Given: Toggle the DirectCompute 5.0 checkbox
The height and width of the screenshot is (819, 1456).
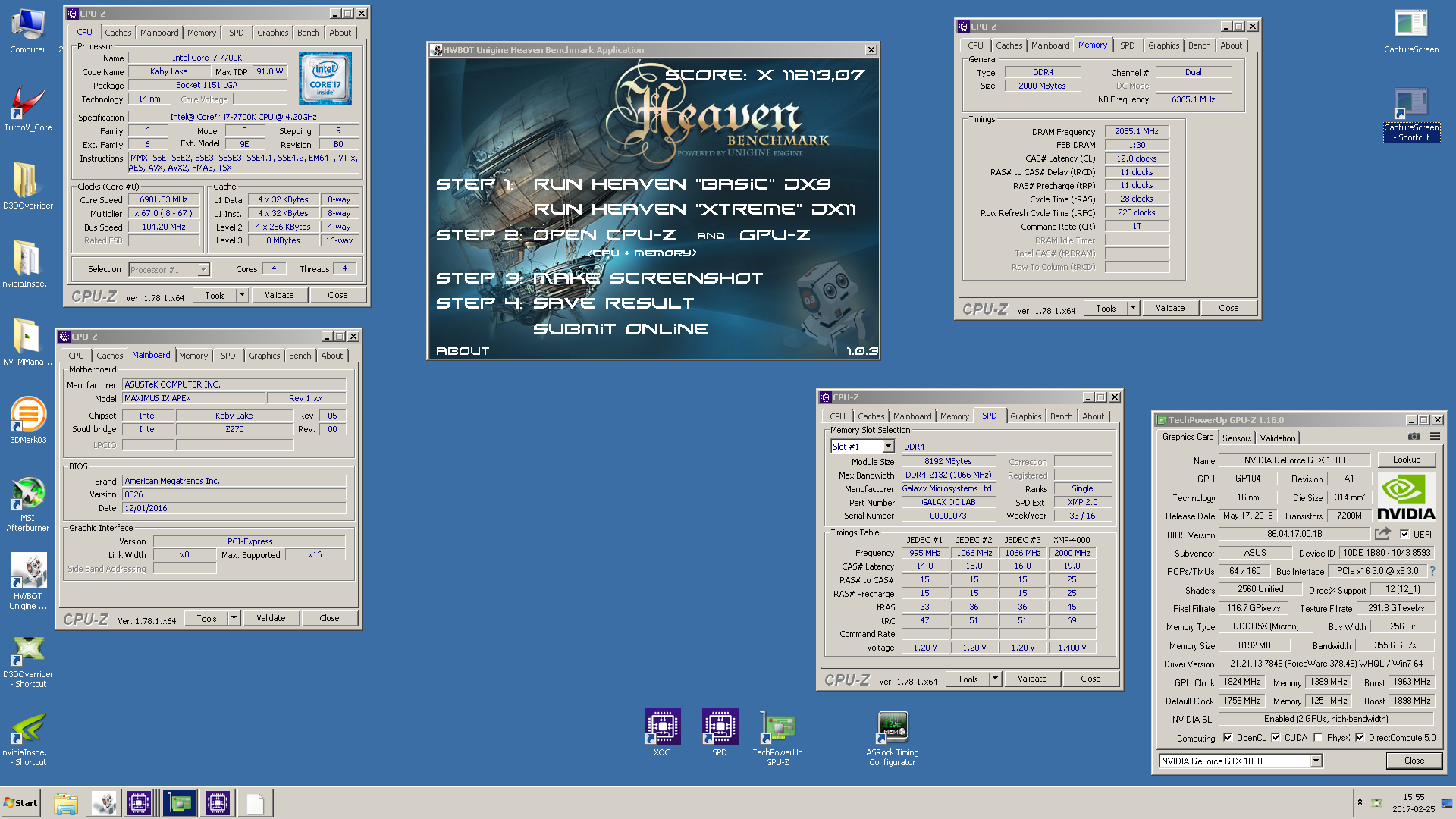Looking at the screenshot, I should point(1360,738).
